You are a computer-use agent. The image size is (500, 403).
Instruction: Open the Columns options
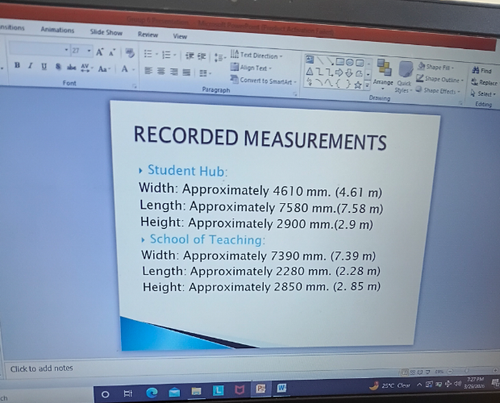click(x=205, y=73)
